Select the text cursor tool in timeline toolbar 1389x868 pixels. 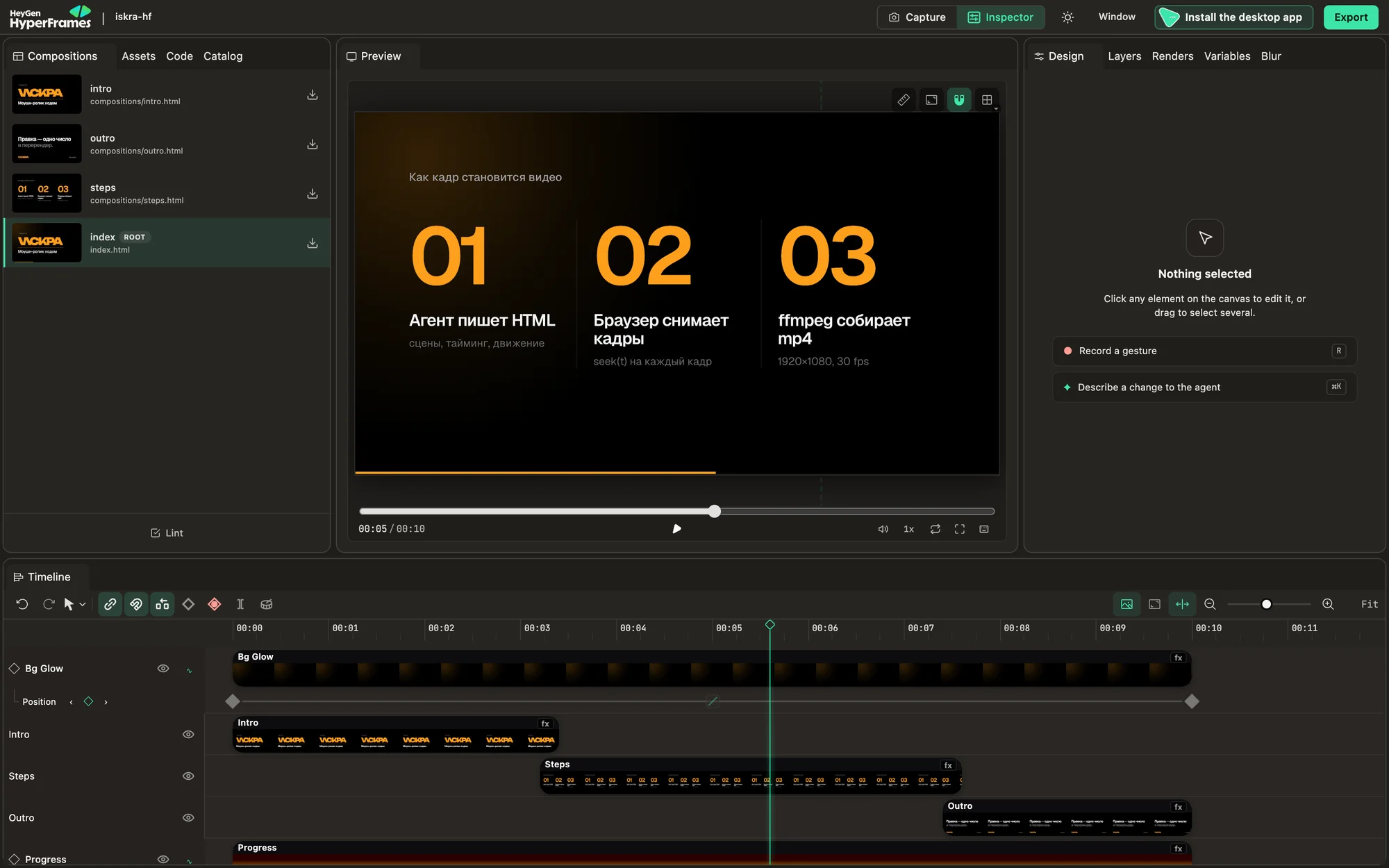[240, 604]
